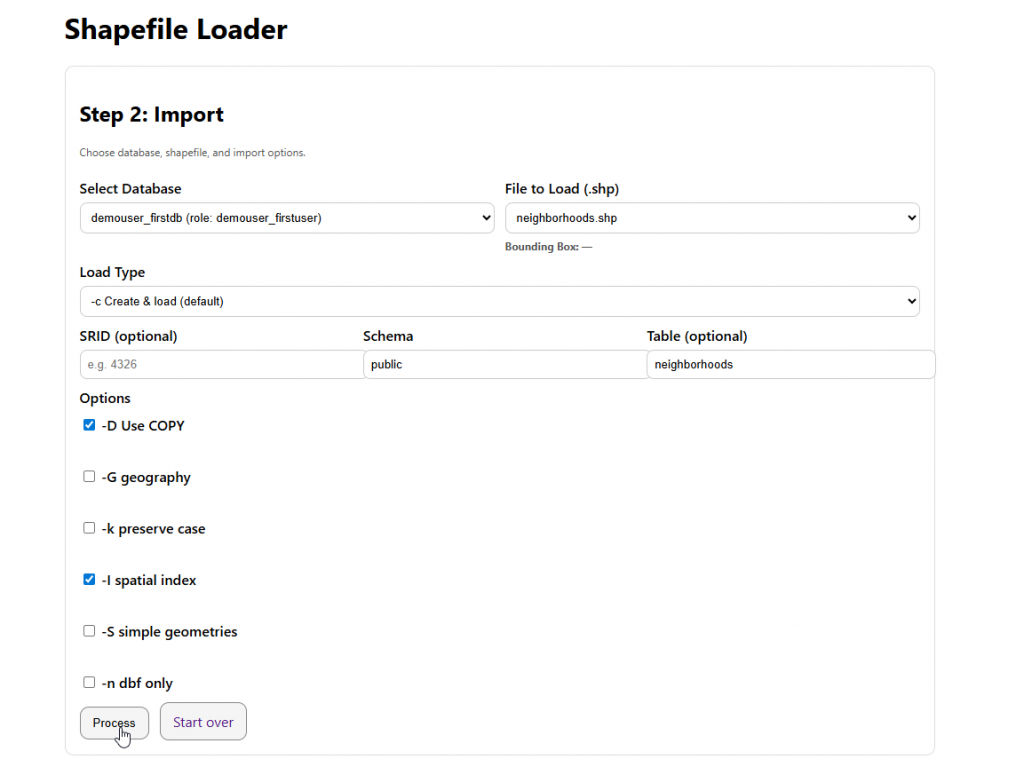Image resolution: width=1024 pixels, height=767 pixels.
Task: Click the Schema field label
Action: click(x=388, y=336)
